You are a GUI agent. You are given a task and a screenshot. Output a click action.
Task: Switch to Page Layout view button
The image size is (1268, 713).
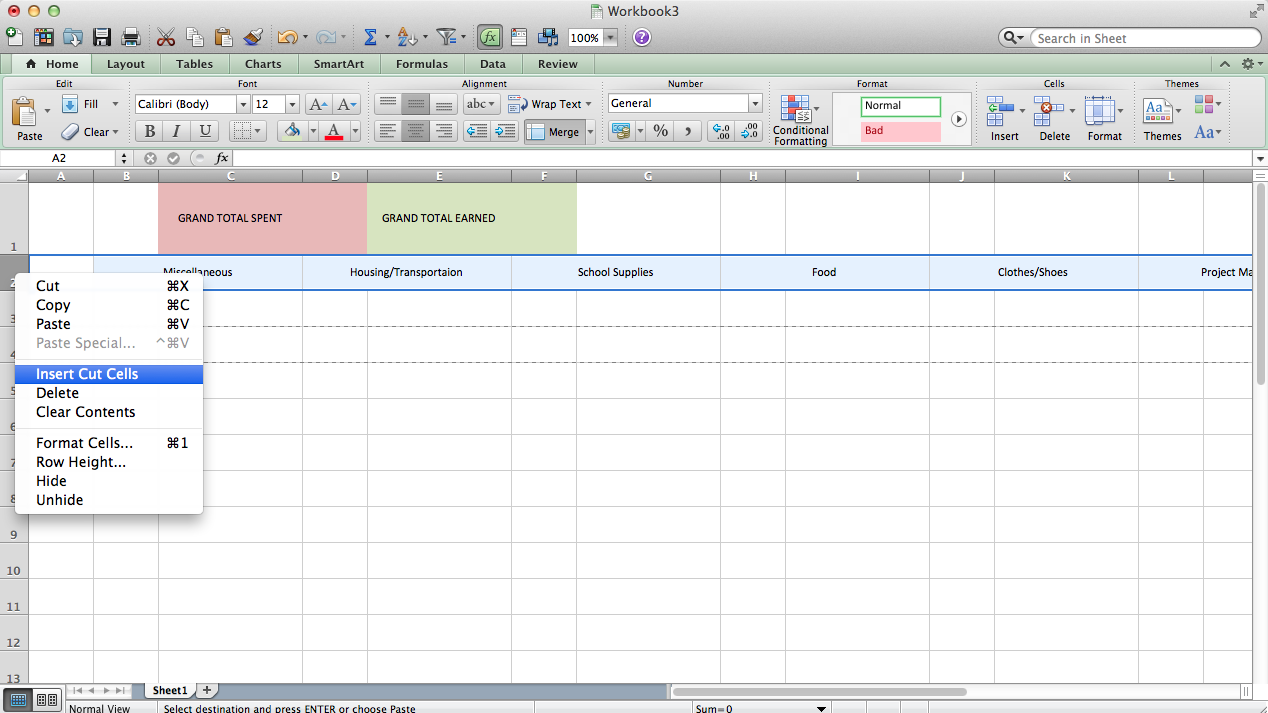point(46,700)
